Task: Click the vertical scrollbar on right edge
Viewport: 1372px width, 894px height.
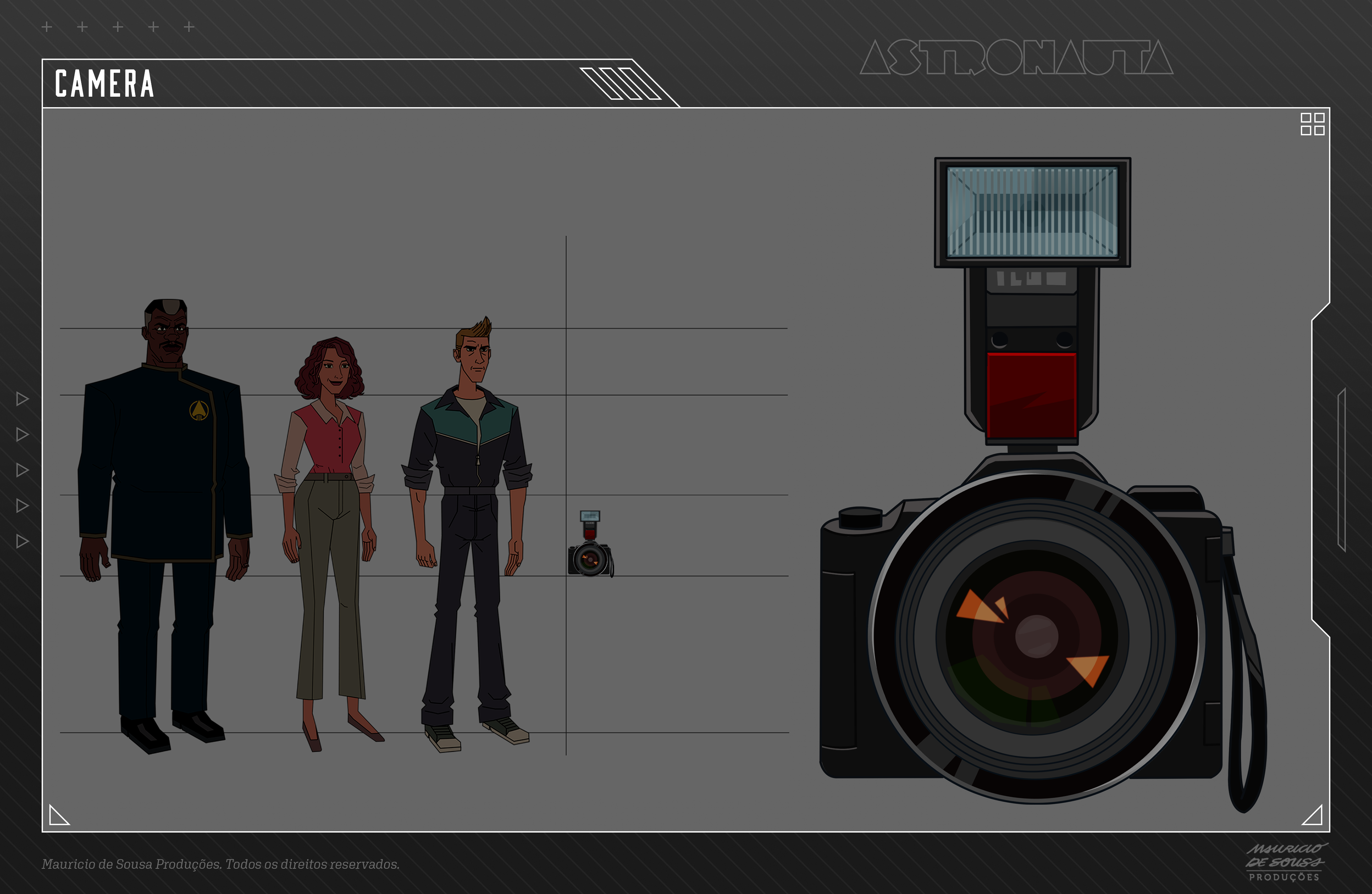Action: click(x=1341, y=470)
